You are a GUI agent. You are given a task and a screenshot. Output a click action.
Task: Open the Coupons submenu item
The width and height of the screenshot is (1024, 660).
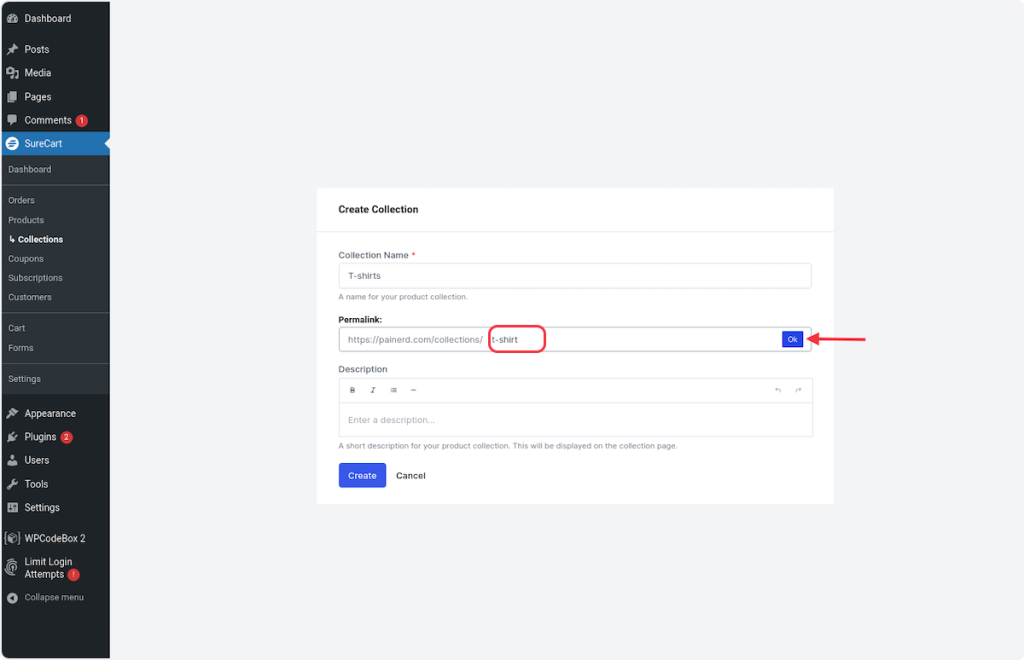pos(26,259)
